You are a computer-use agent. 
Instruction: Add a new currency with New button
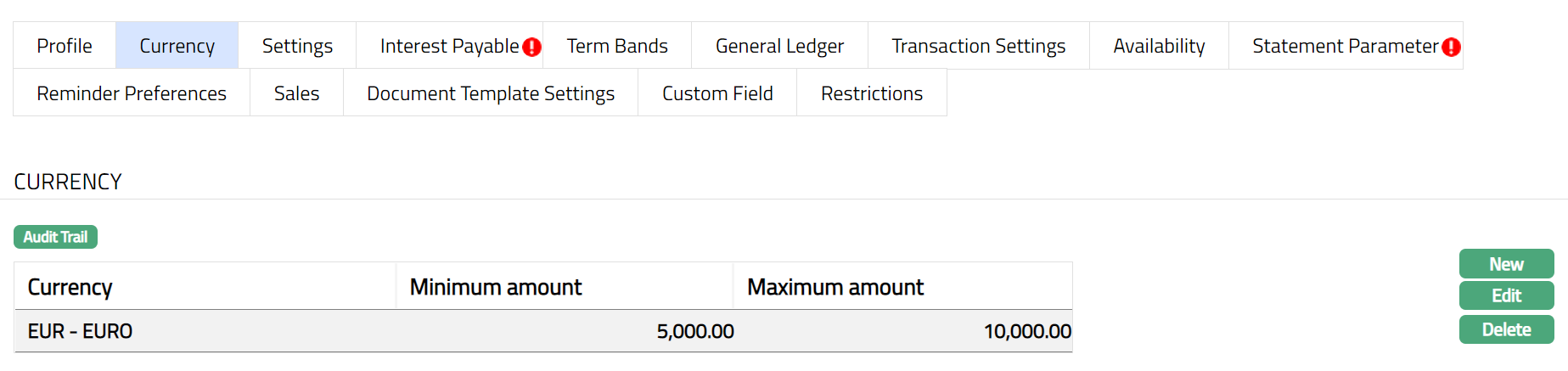[1506, 264]
